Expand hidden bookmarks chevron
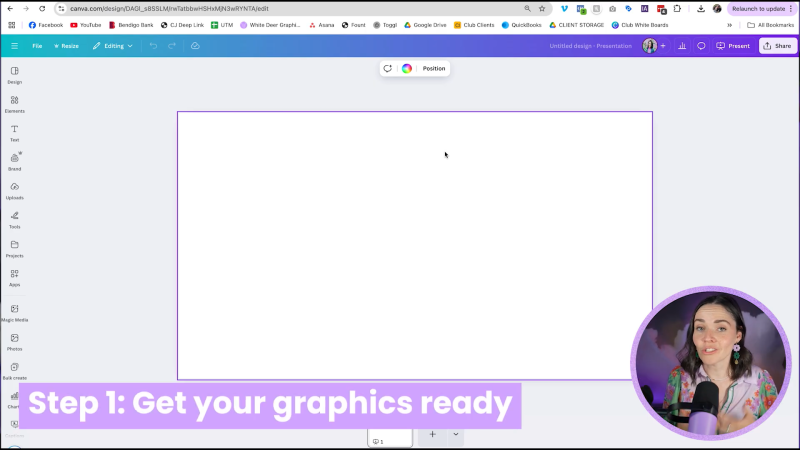Image resolution: width=800 pixels, height=450 pixels. pos(730,25)
